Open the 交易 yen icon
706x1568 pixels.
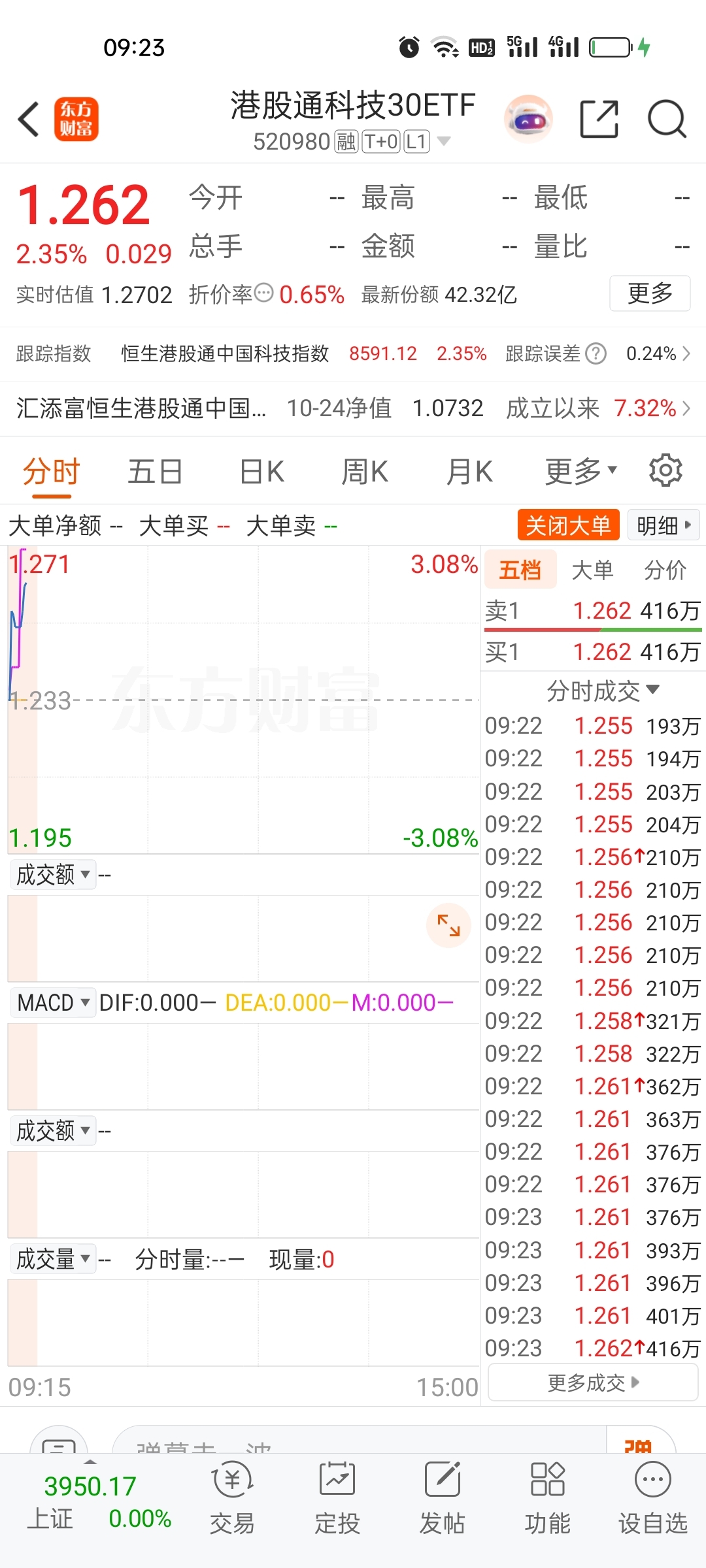click(x=232, y=1480)
